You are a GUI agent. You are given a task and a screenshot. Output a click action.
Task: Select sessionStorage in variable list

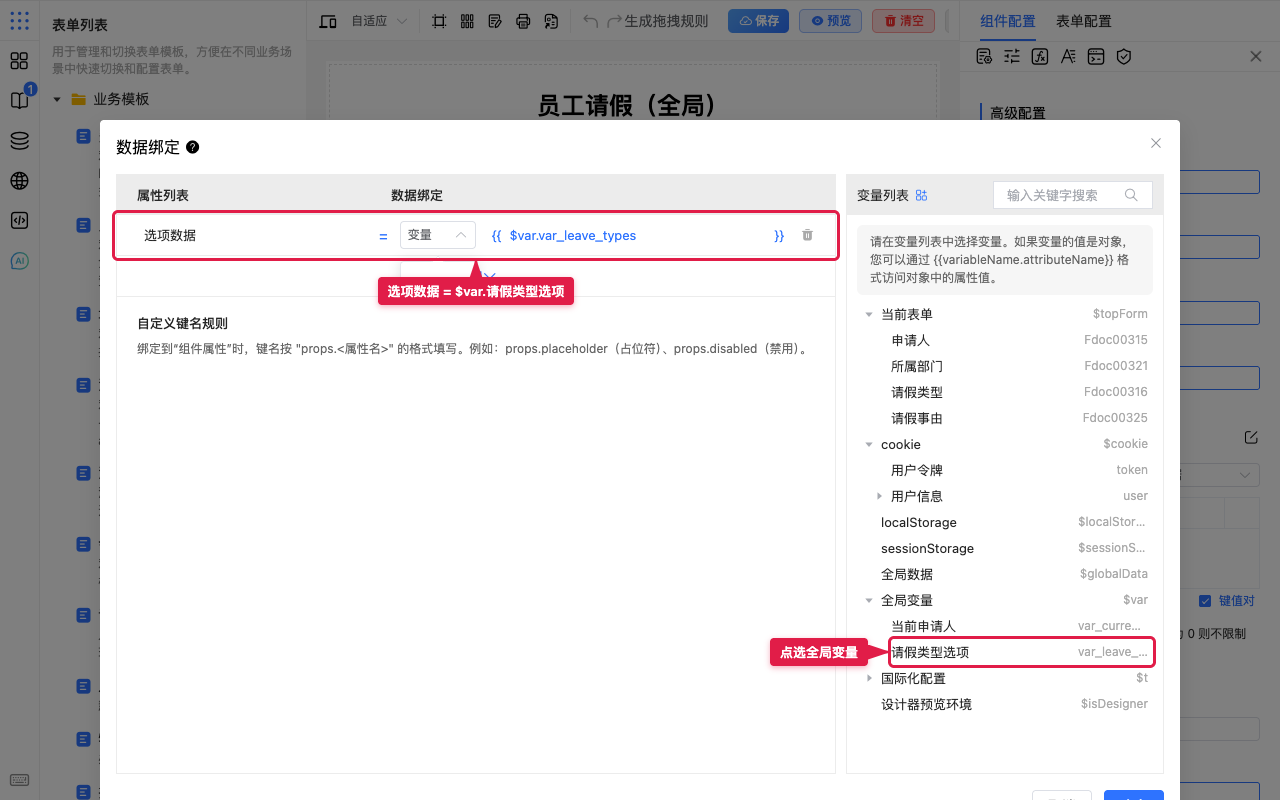(x=1012, y=548)
